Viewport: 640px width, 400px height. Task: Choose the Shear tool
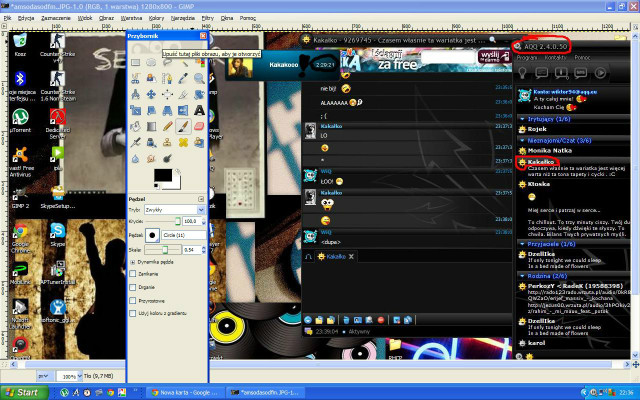(151, 110)
